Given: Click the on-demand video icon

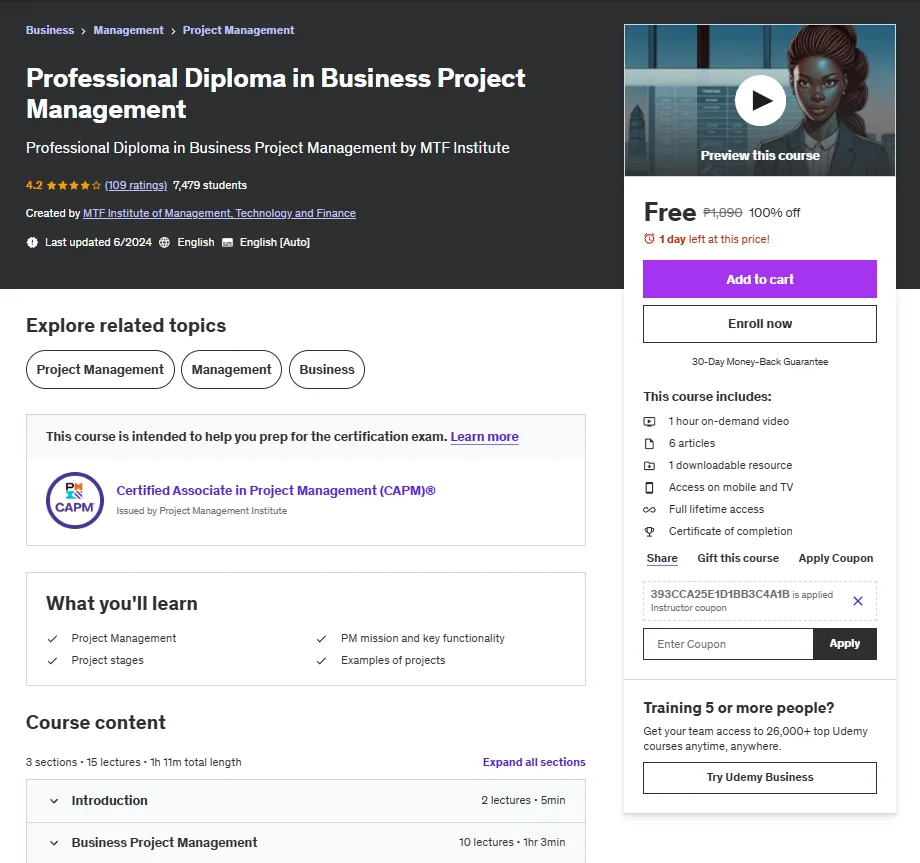Looking at the screenshot, I should 649,421.
